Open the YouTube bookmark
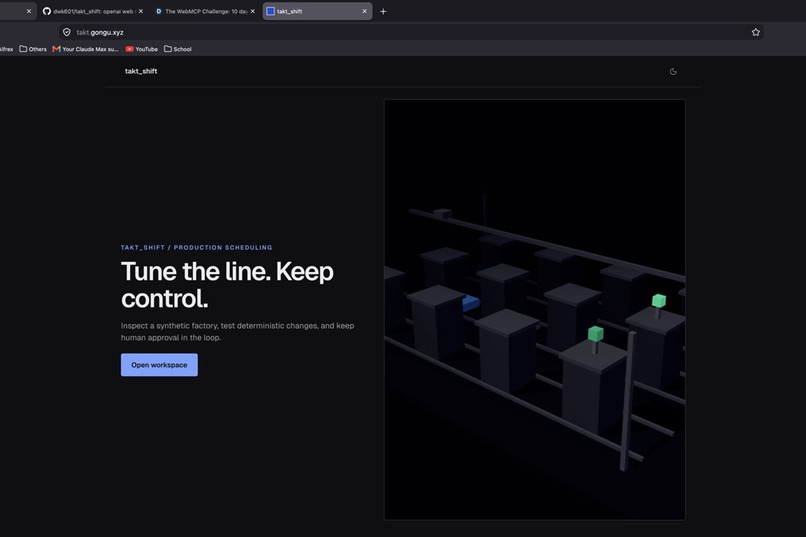Viewport: 806px width, 537px height. (142, 49)
